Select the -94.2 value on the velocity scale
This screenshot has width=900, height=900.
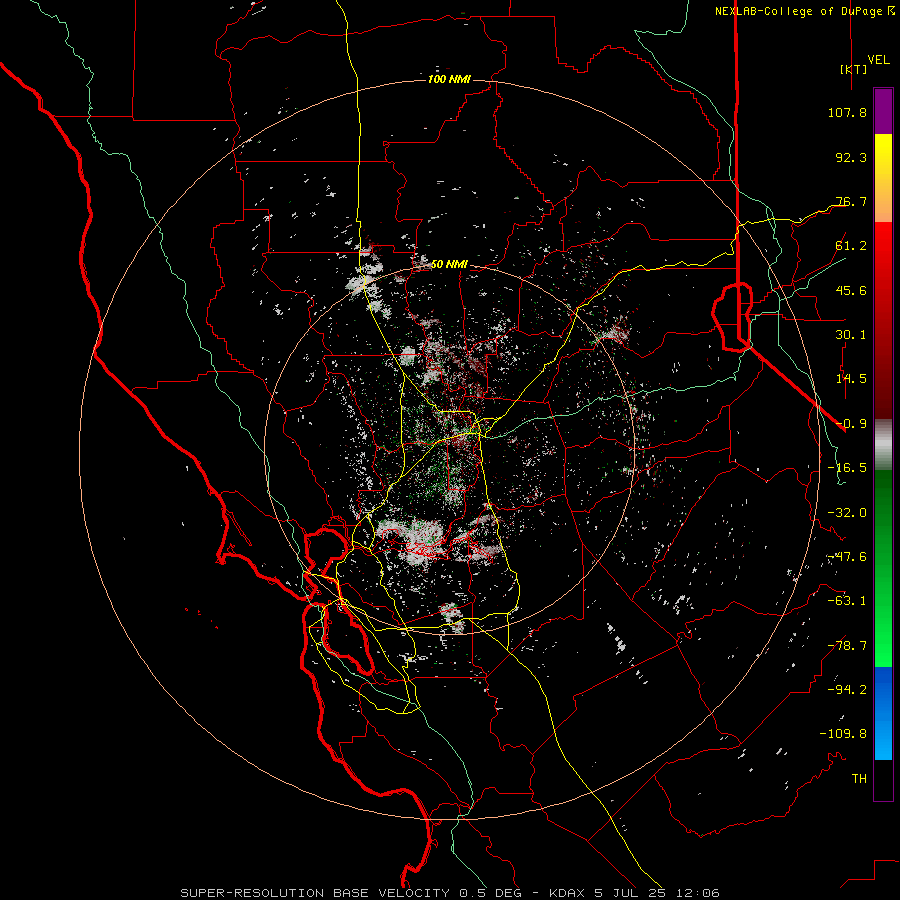[x=847, y=689]
